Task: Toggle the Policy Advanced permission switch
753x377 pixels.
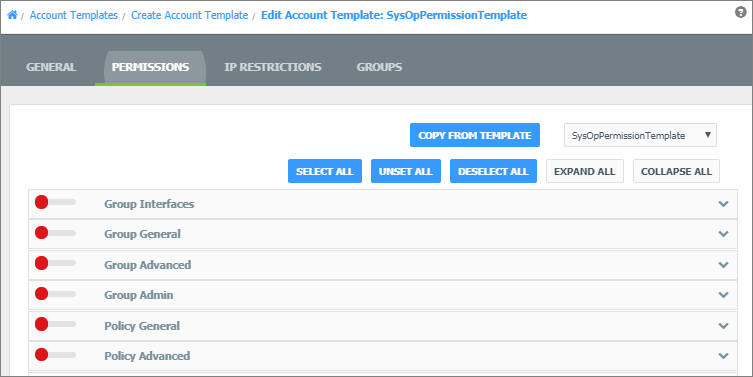Action: tap(55, 355)
